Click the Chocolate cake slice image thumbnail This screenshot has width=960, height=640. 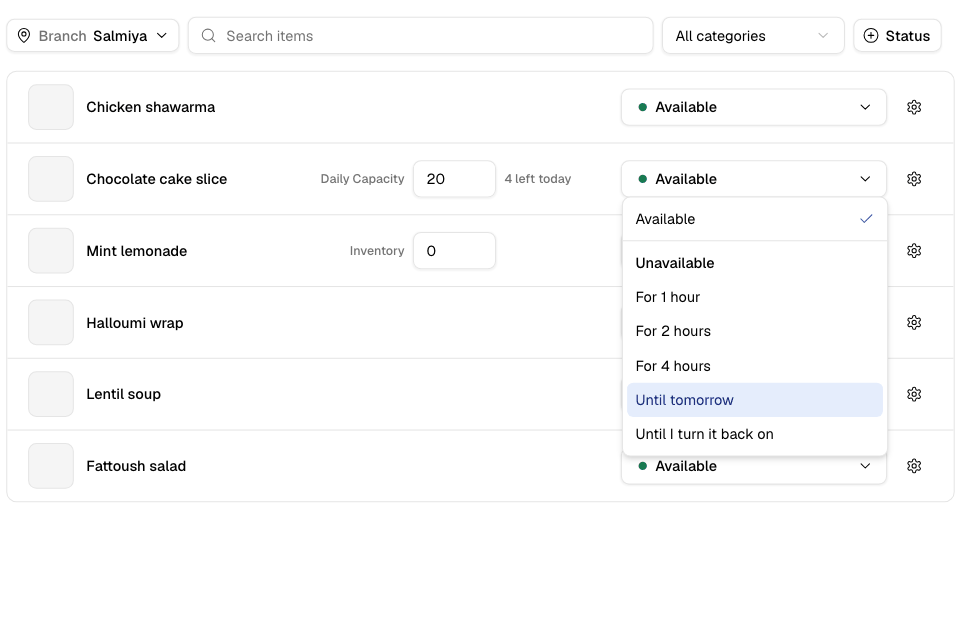51,179
